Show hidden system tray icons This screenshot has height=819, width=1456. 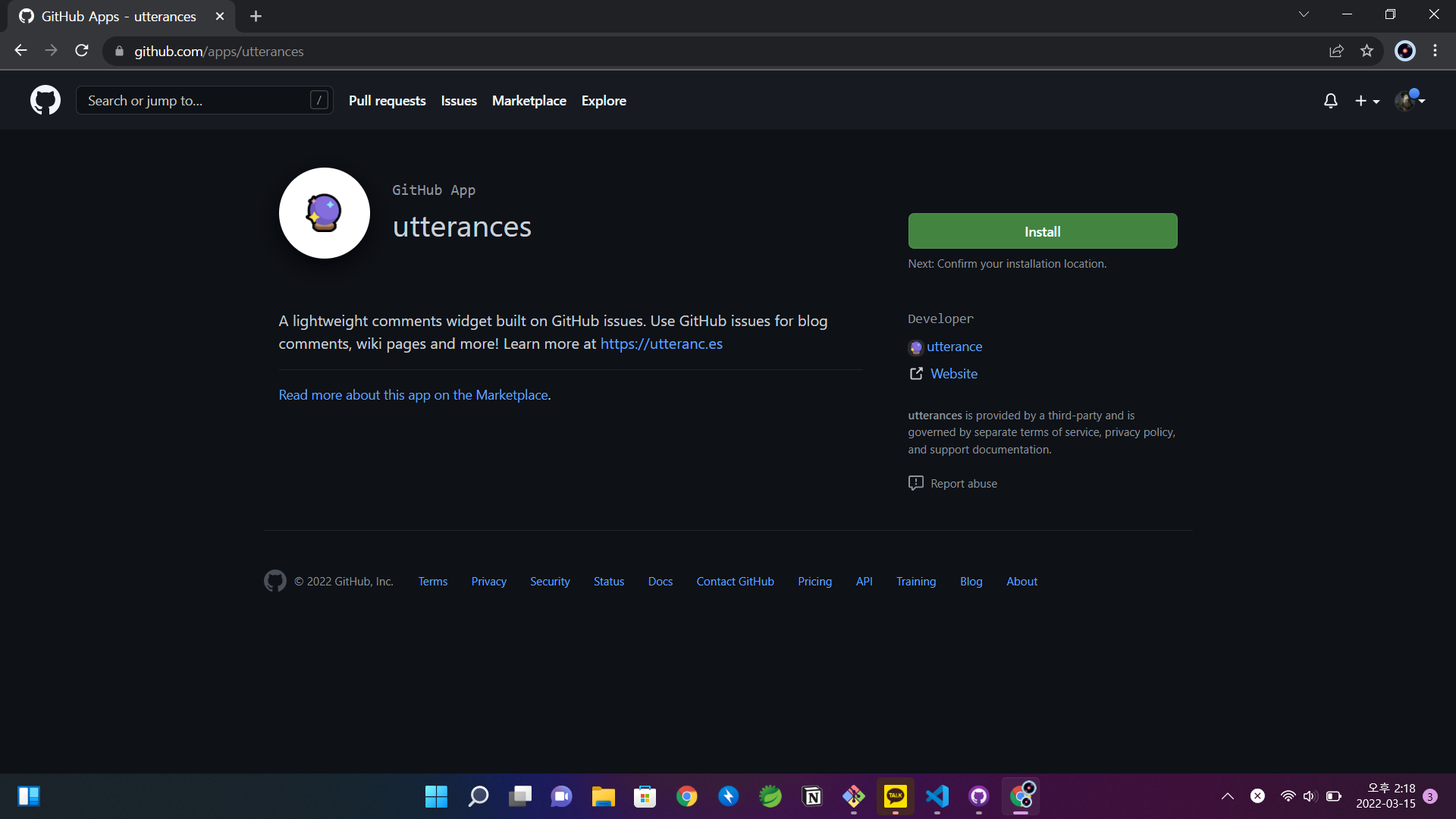1227,796
